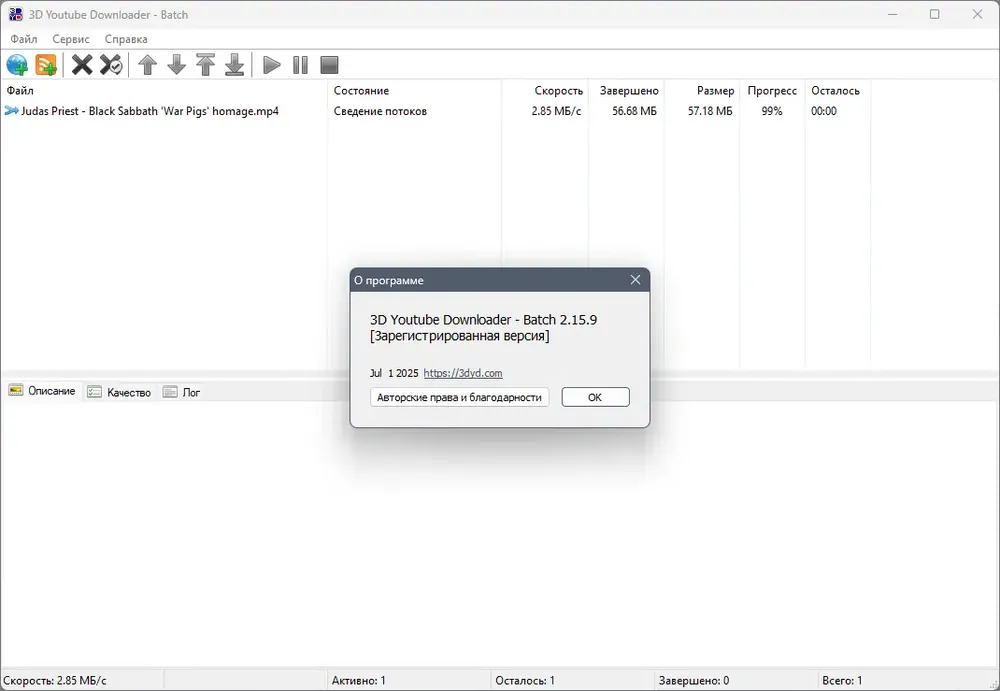Follow the https://3dyd.com link
The image size is (1000, 691).
pos(463,373)
